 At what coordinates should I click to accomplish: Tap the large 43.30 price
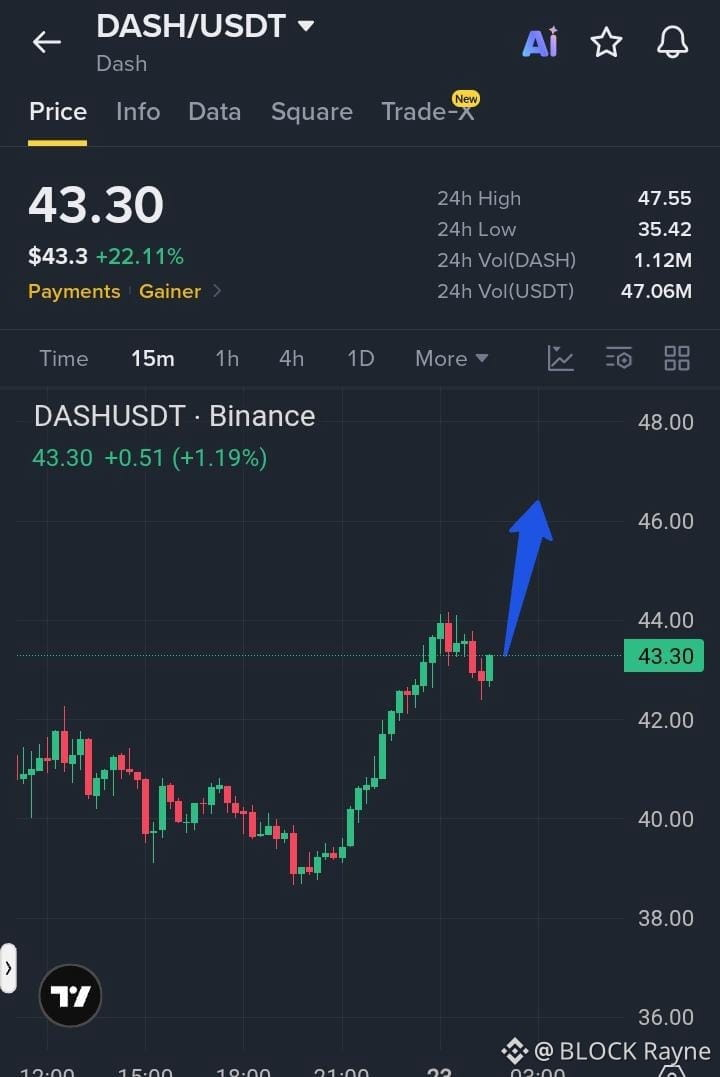(x=96, y=205)
